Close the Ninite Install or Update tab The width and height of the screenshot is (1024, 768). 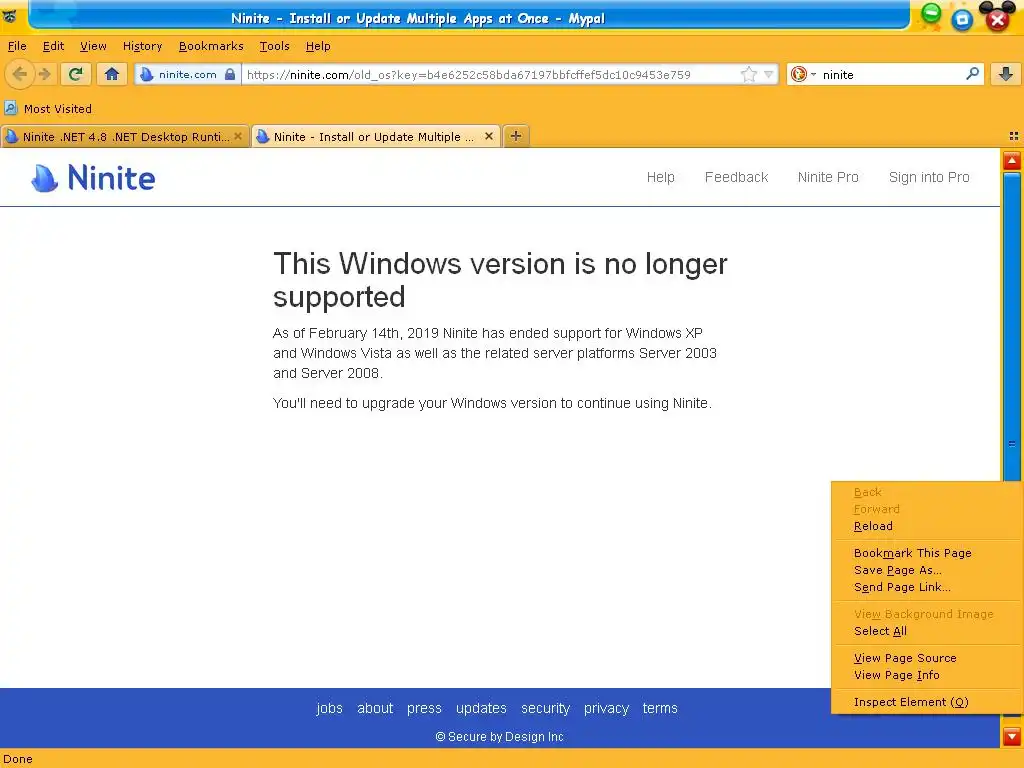tap(488, 136)
